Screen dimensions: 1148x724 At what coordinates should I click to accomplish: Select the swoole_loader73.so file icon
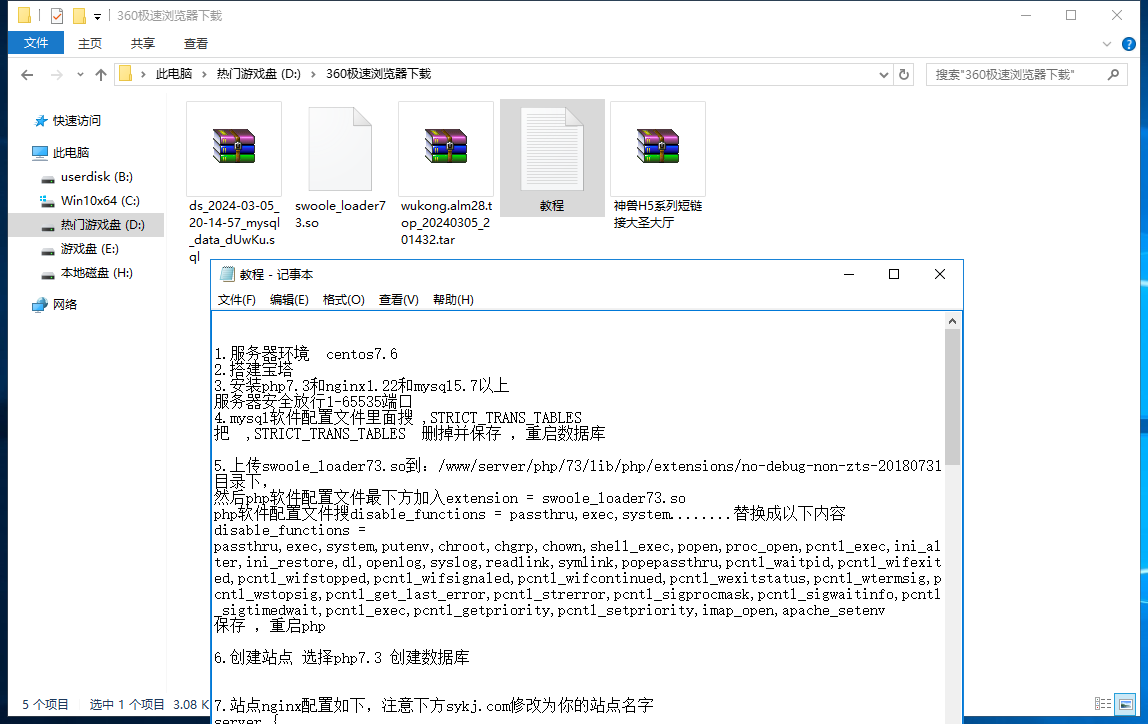(x=340, y=146)
